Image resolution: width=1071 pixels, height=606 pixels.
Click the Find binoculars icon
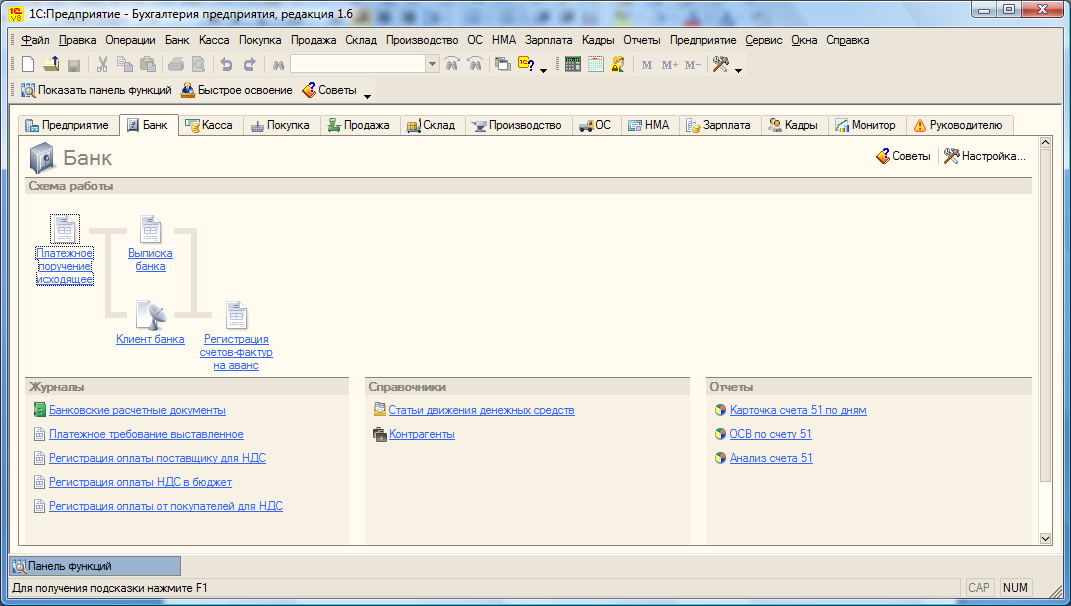[x=278, y=65]
